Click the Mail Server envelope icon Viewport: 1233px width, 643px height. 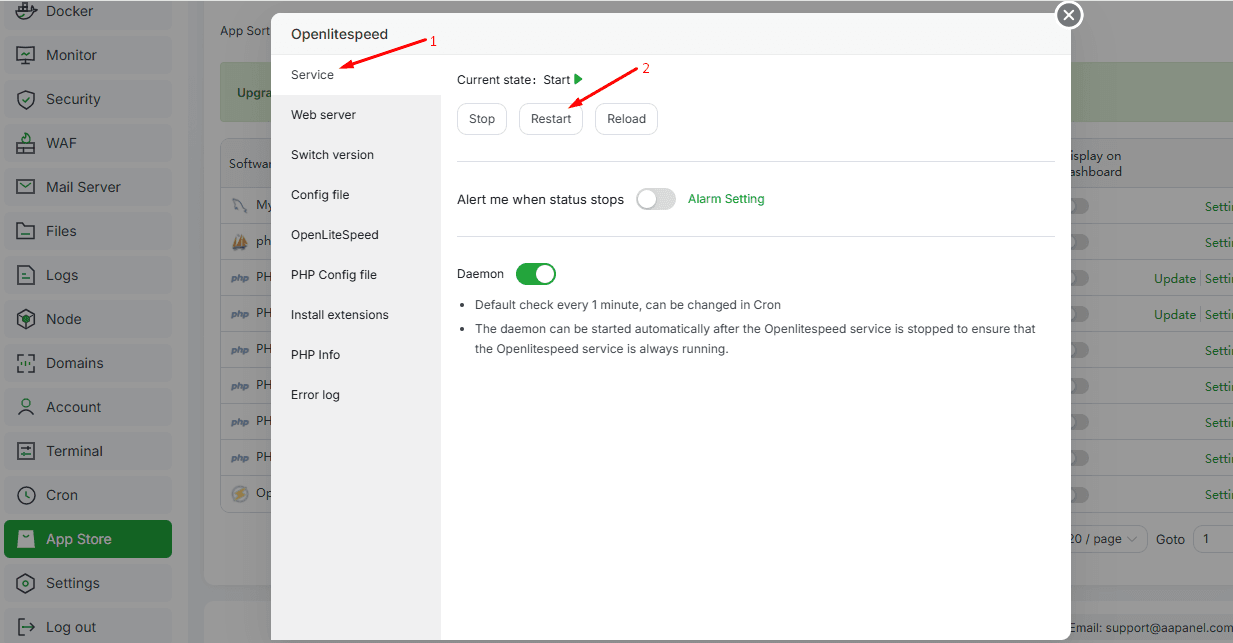pos(26,187)
